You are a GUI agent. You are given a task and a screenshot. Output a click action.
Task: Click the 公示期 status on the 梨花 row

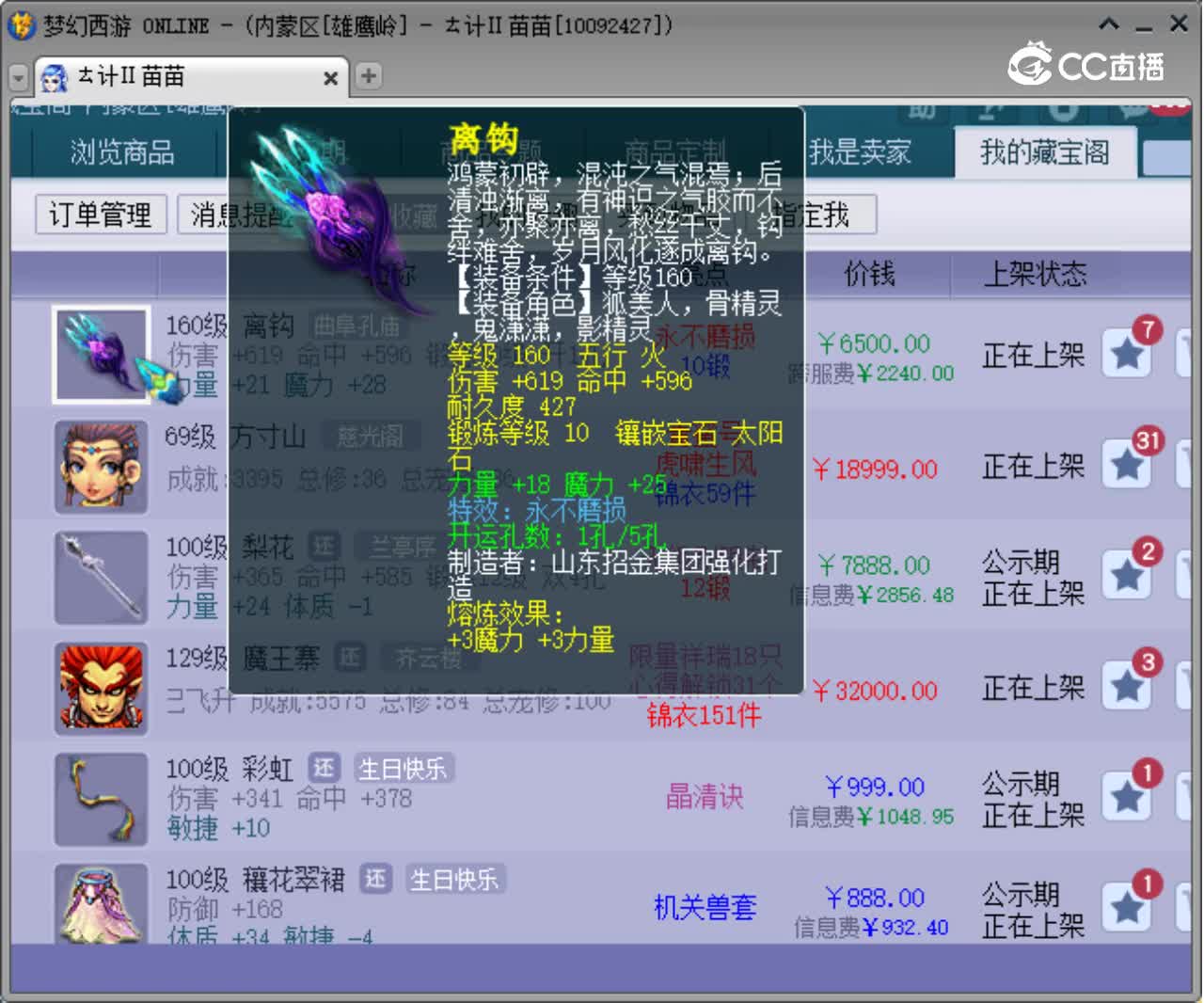1021,563
